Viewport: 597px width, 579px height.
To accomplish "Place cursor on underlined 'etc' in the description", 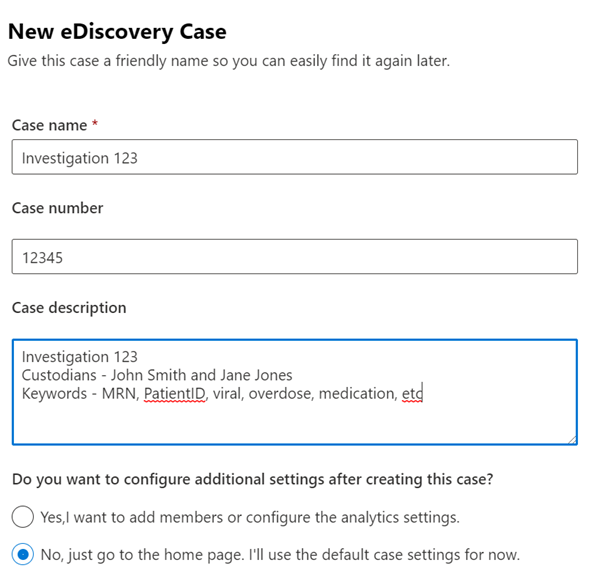I will [412, 394].
